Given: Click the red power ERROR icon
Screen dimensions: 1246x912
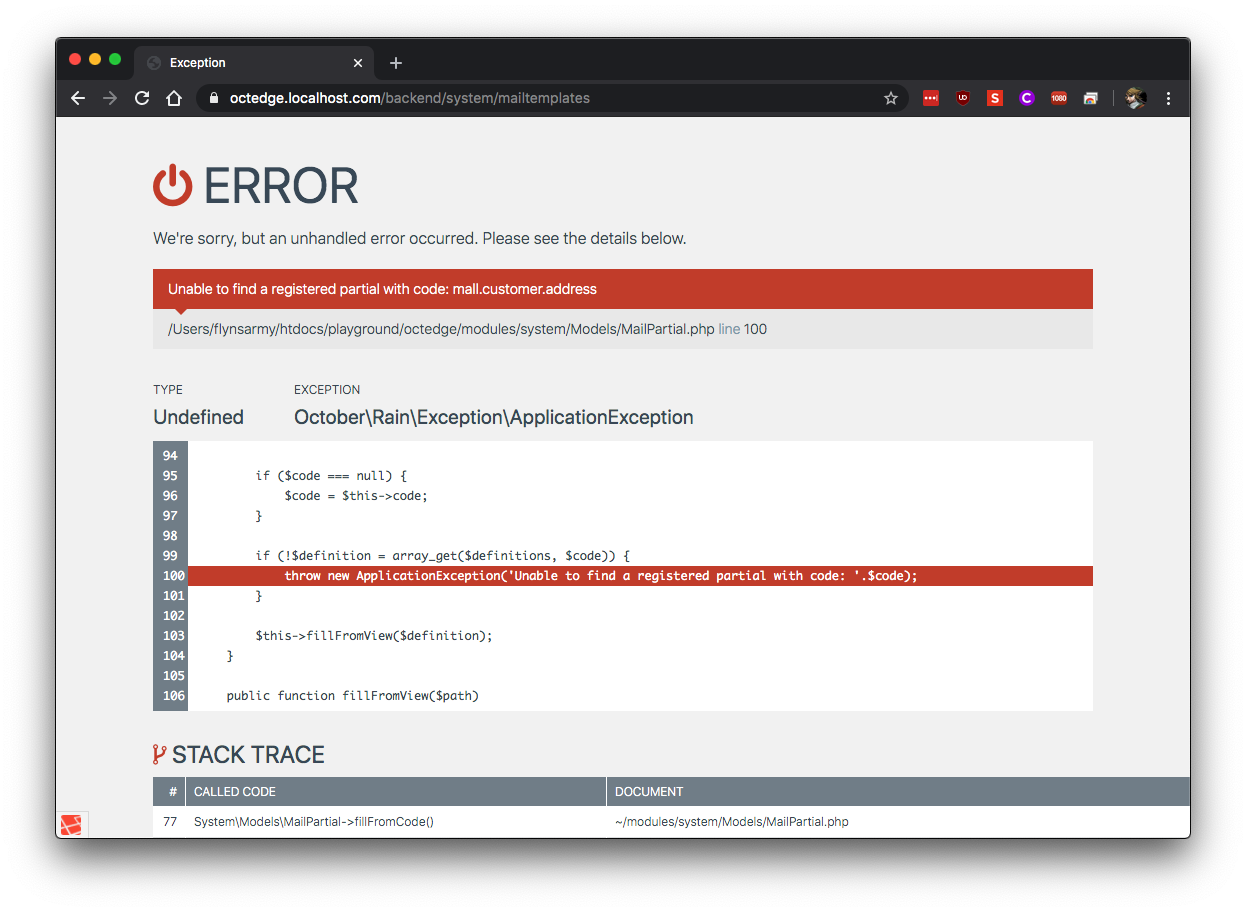Looking at the screenshot, I should [x=172, y=186].
